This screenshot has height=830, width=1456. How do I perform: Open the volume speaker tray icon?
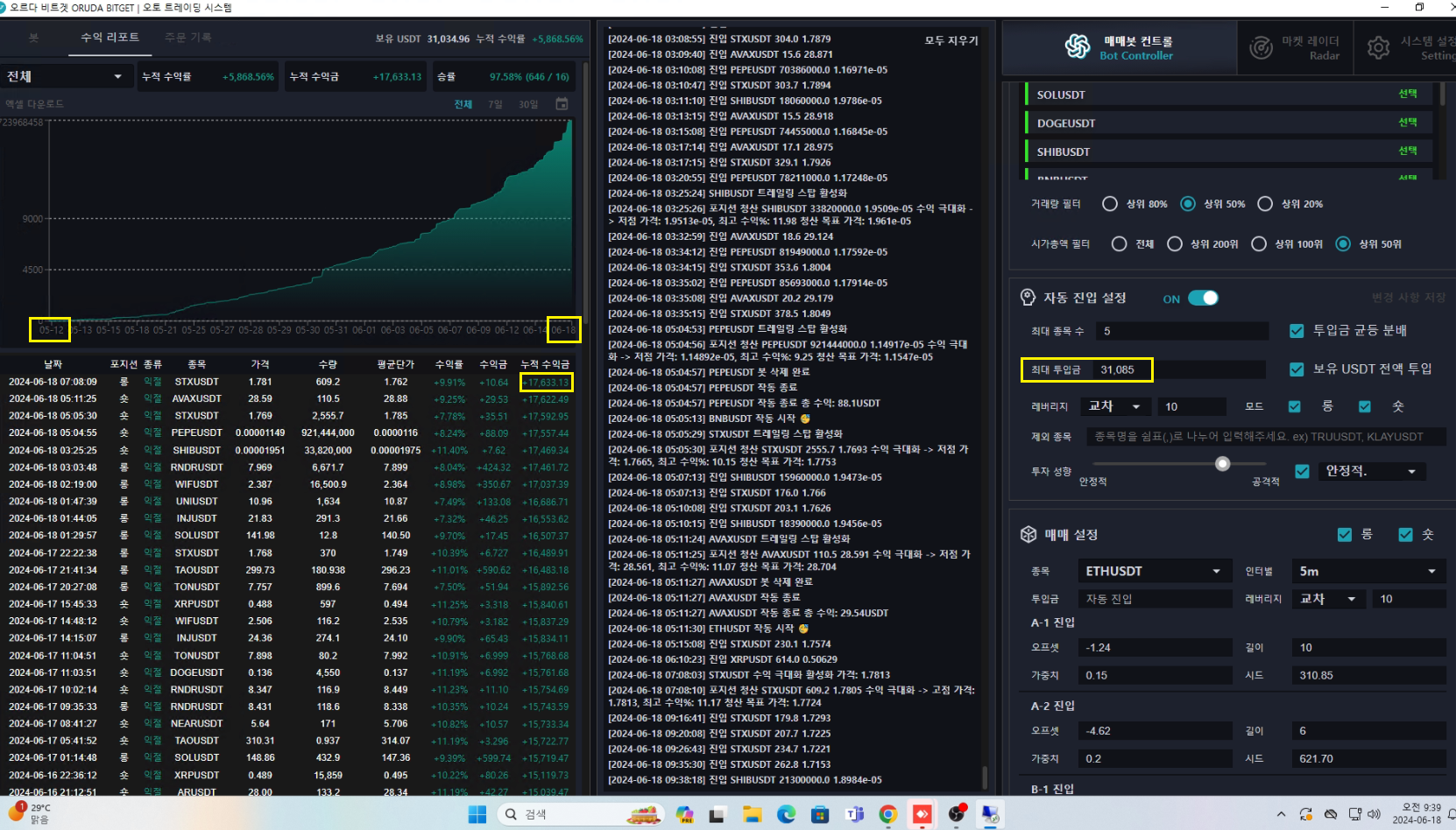pos(1373,814)
